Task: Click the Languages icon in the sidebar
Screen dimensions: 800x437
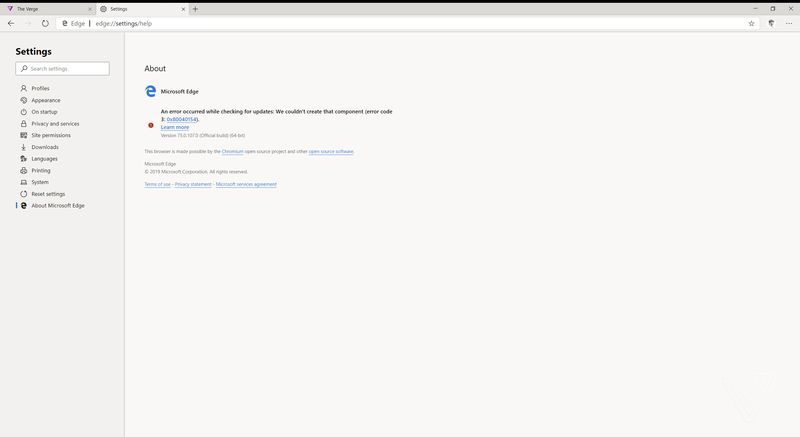Action: [x=23, y=159]
